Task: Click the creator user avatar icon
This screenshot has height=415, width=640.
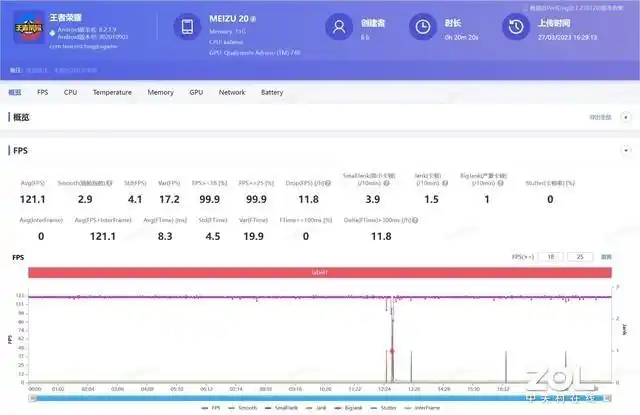Action: pos(342,27)
